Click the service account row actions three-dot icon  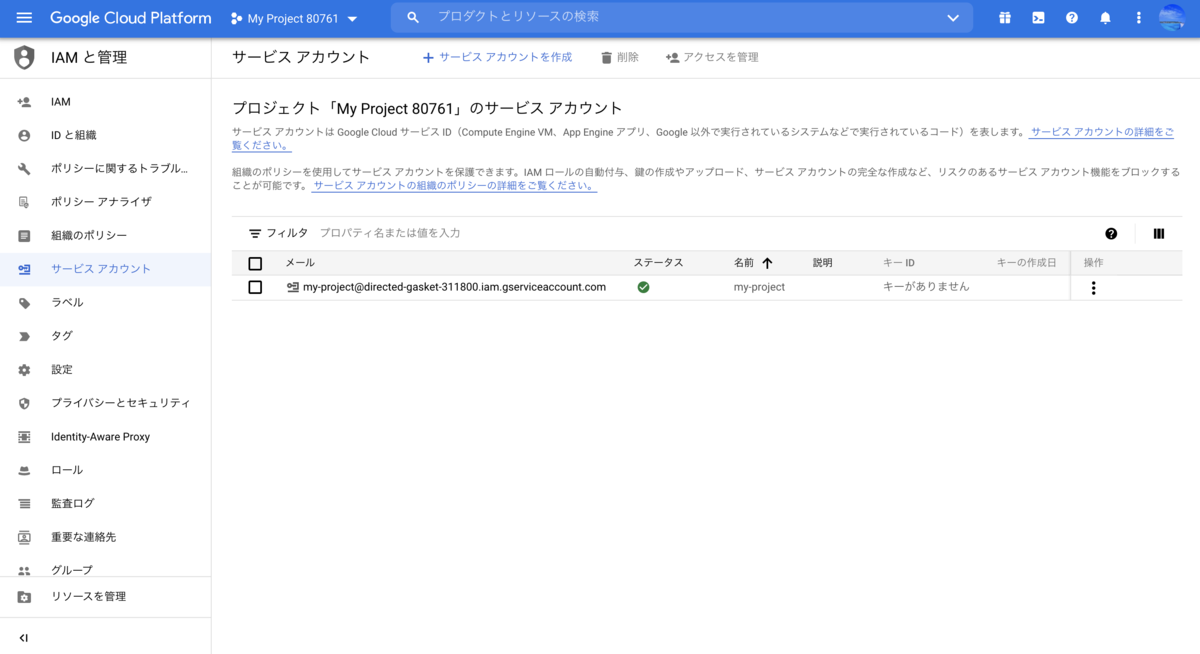(1093, 287)
